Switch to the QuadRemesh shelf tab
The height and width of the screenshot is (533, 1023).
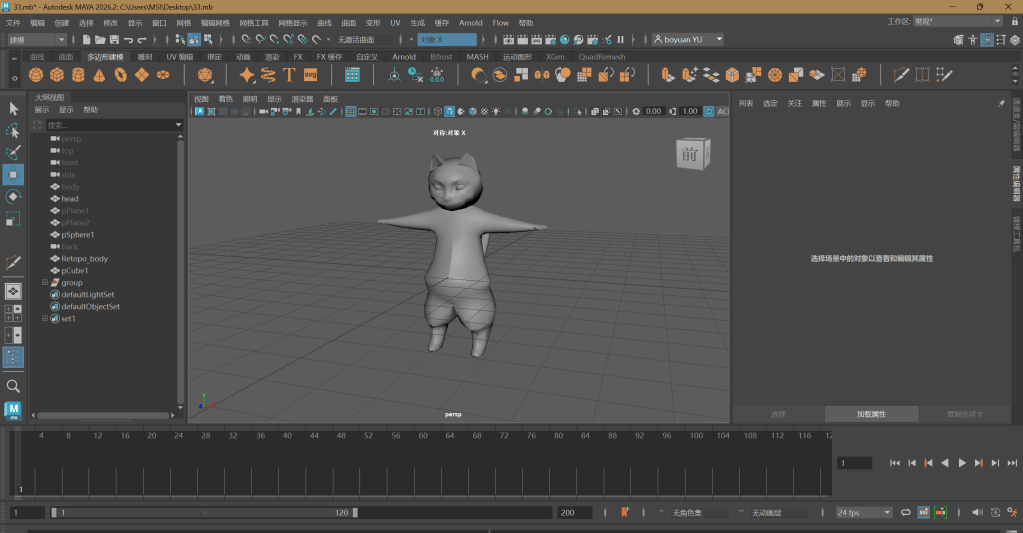click(x=601, y=57)
